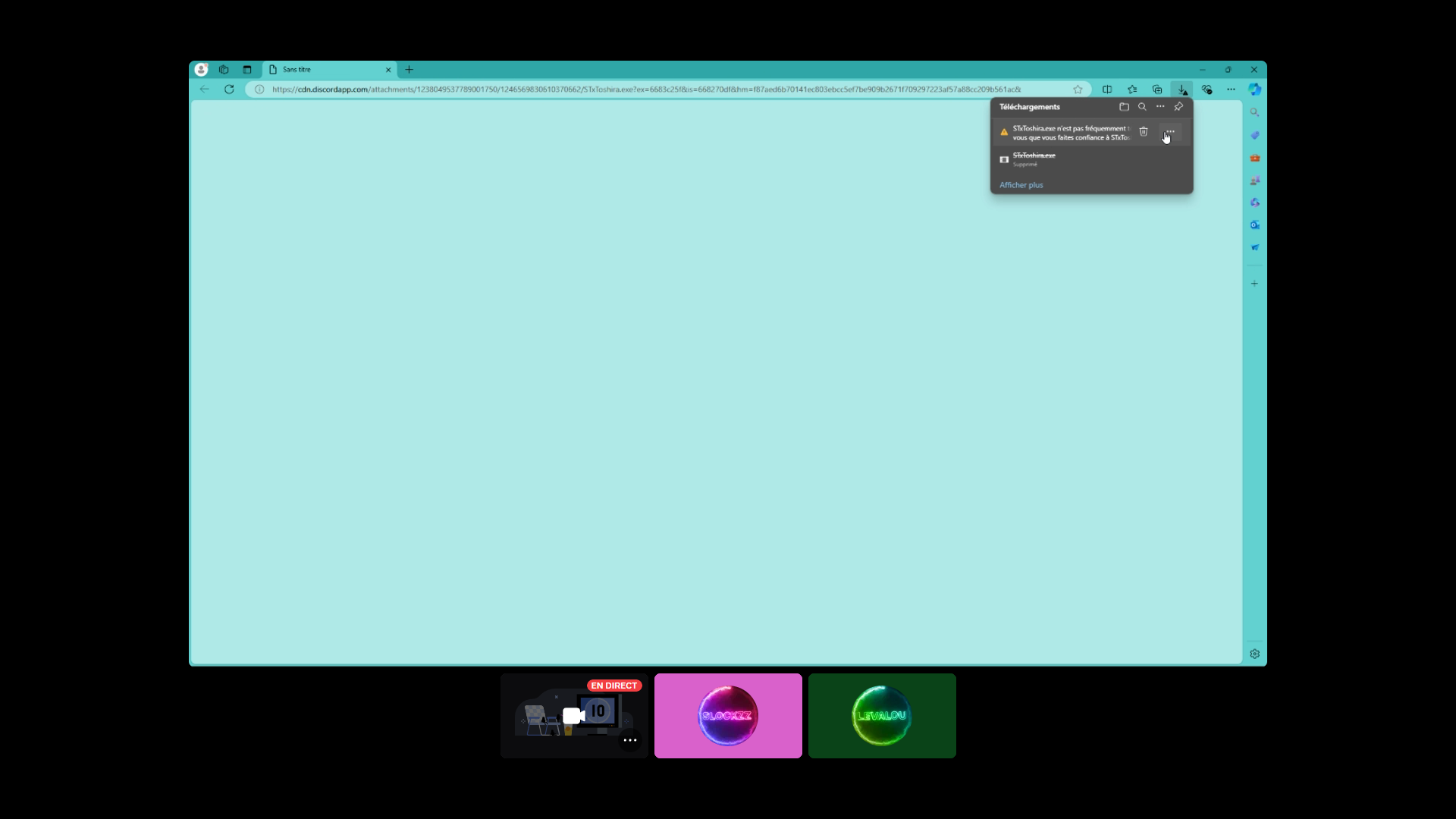The width and height of the screenshot is (1456, 819).
Task: Click the 'Téléchargements' panel title
Action: [1029, 107]
